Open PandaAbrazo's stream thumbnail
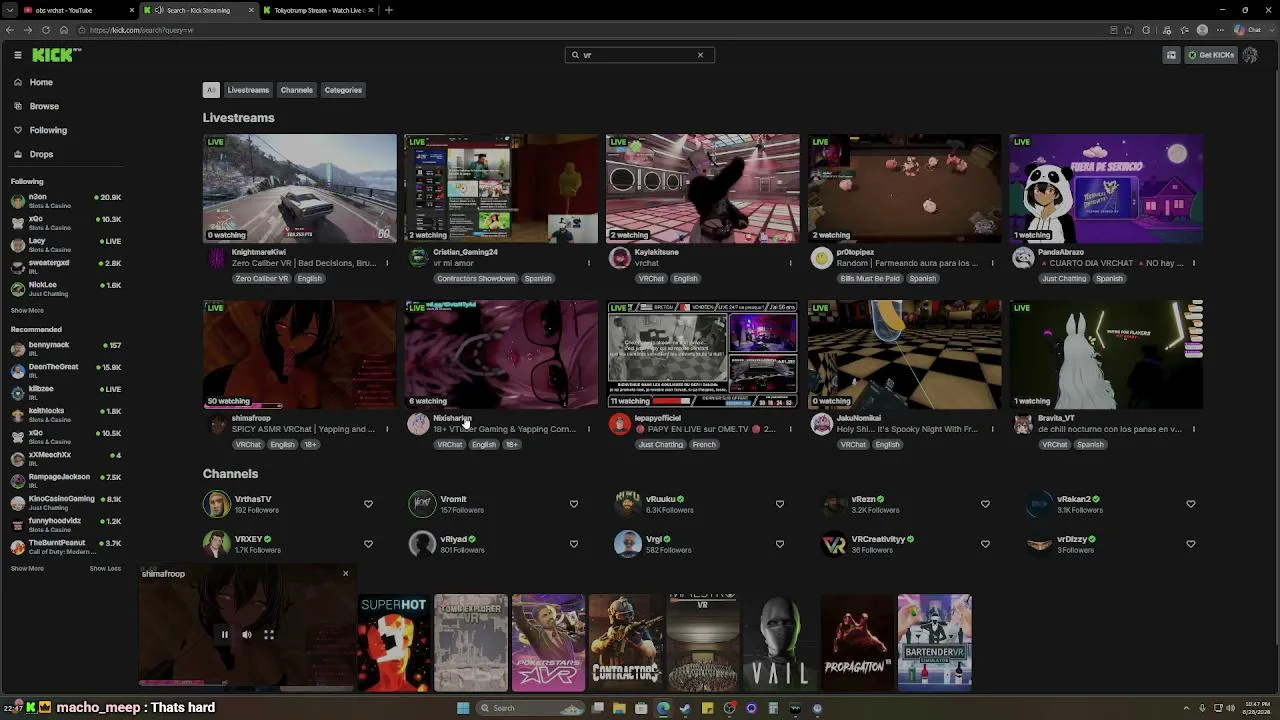The height and width of the screenshot is (720, 1280). click(x=1106, y=188)
